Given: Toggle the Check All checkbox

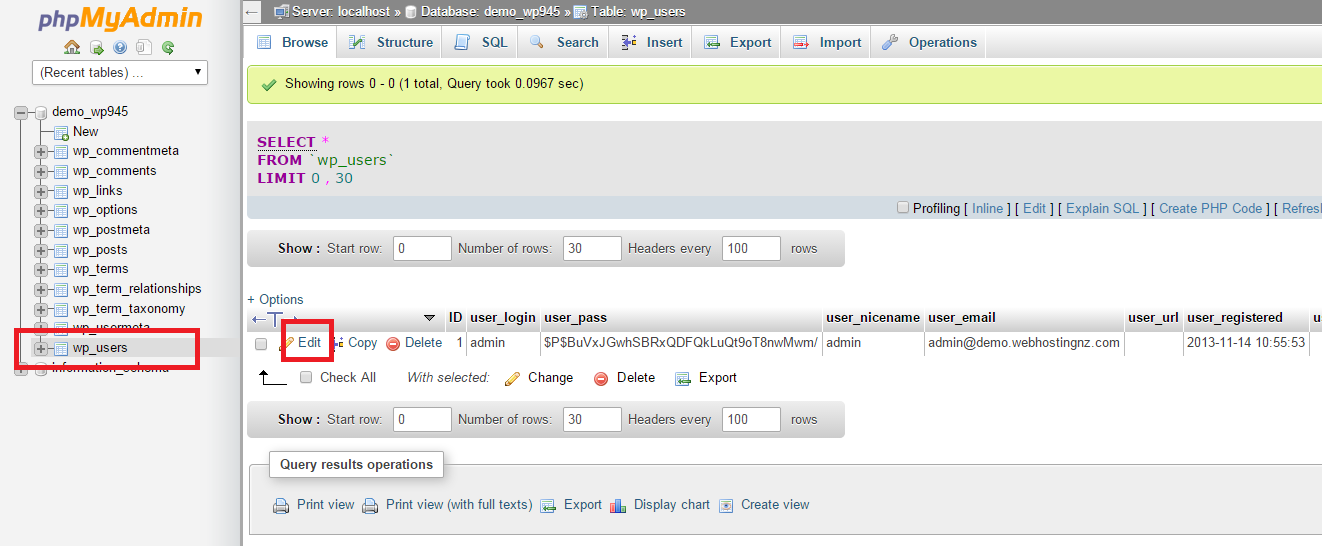Looking at the screenshot, I should click(307, 378).
